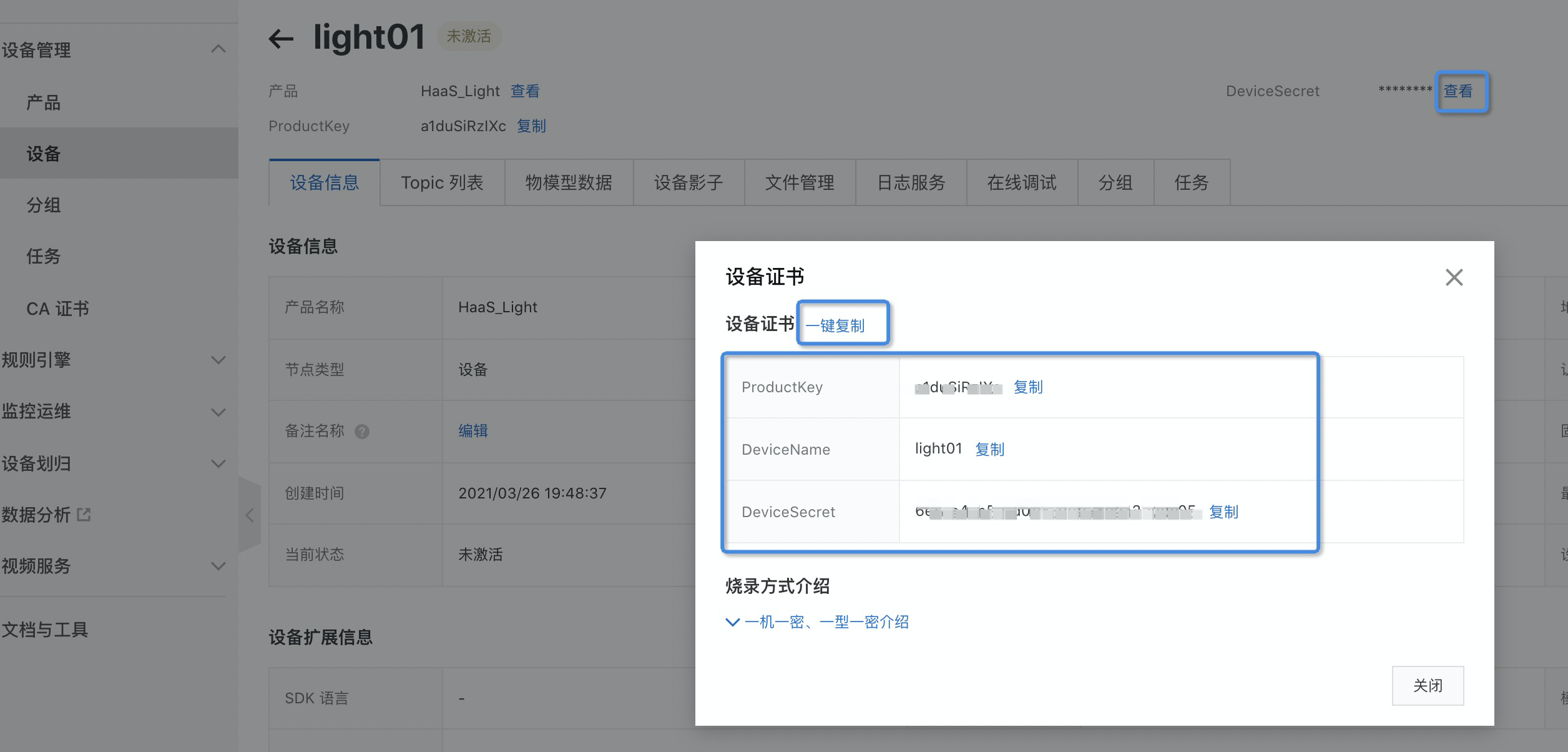Click the 关闭 button in the dialog
Screen dimensions: 1568x752
pyautogui.click(x=1428, y=686)
